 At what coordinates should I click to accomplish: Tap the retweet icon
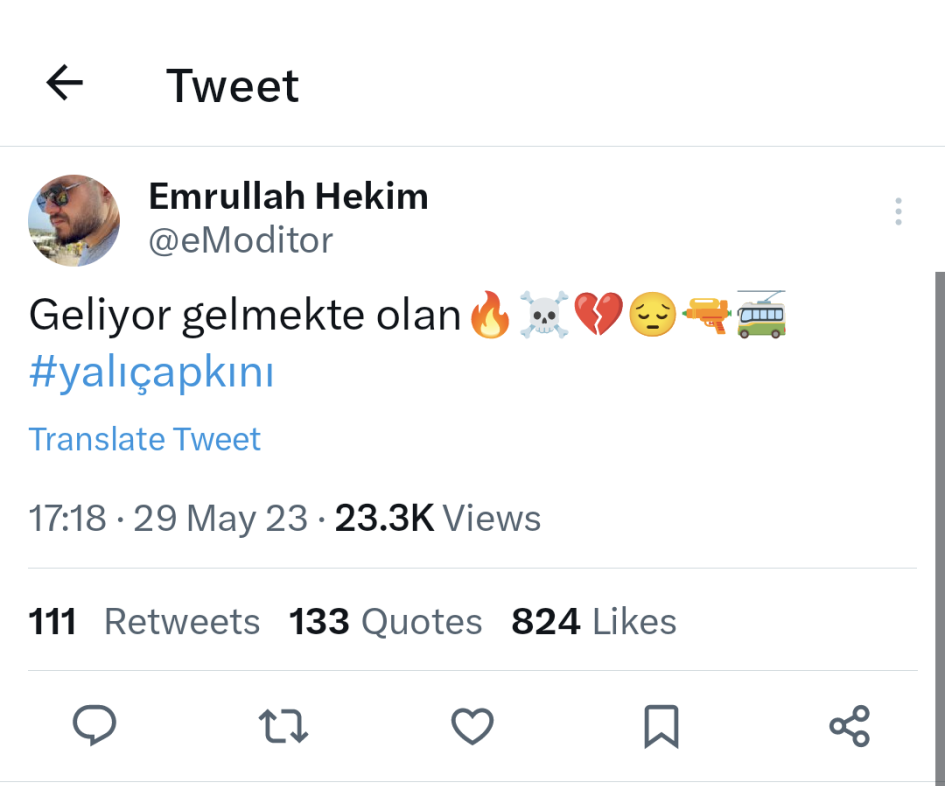(283, 726)
